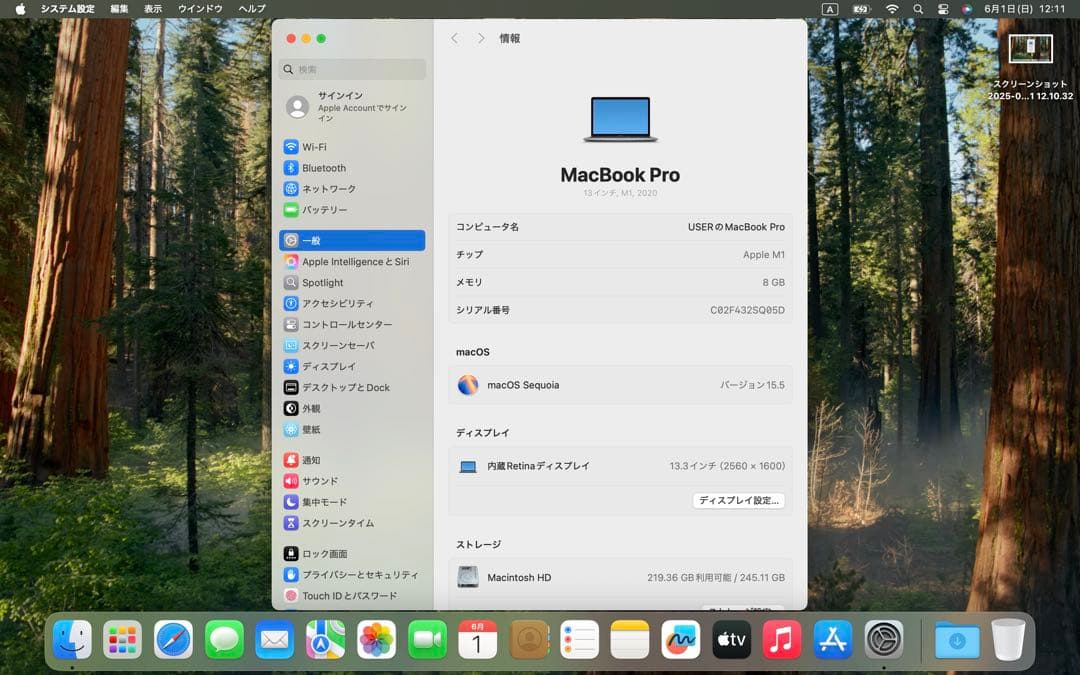Open the screenshot thumbnail on the desktop
The image size is (1080, 675).
(1031, 48)
